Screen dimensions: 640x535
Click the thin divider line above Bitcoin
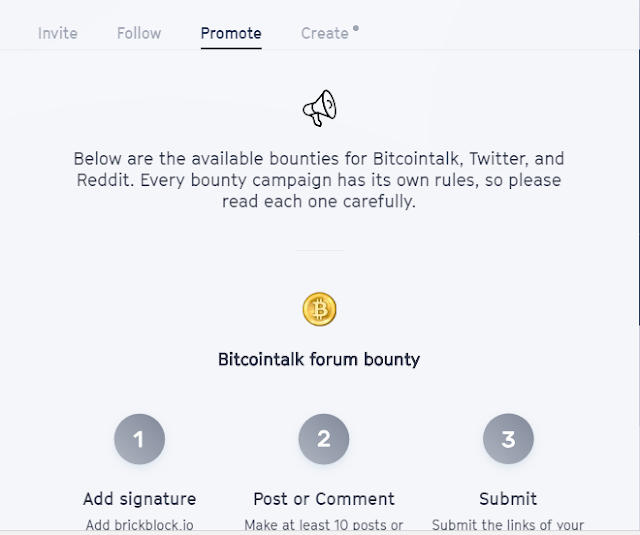[320, 250]
